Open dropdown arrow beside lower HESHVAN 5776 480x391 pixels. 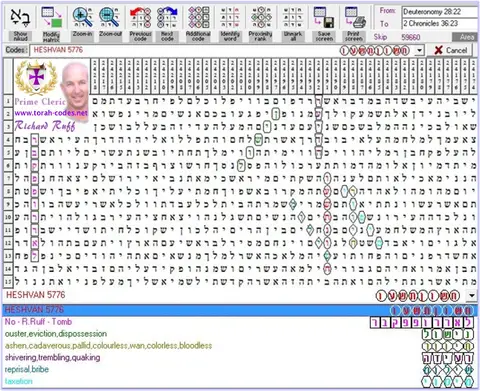pyautogui.click(x=472, y=295)
